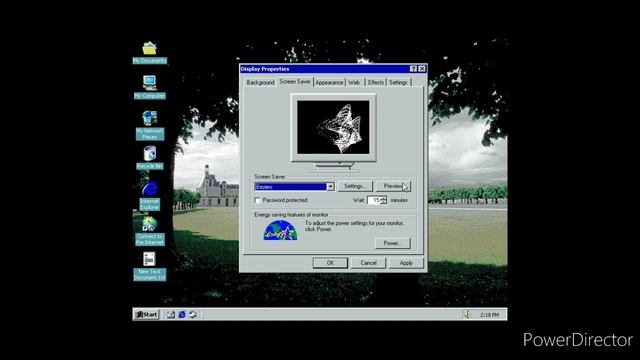Click the Cancel button
640x360 pixels.
pos(369,263)
